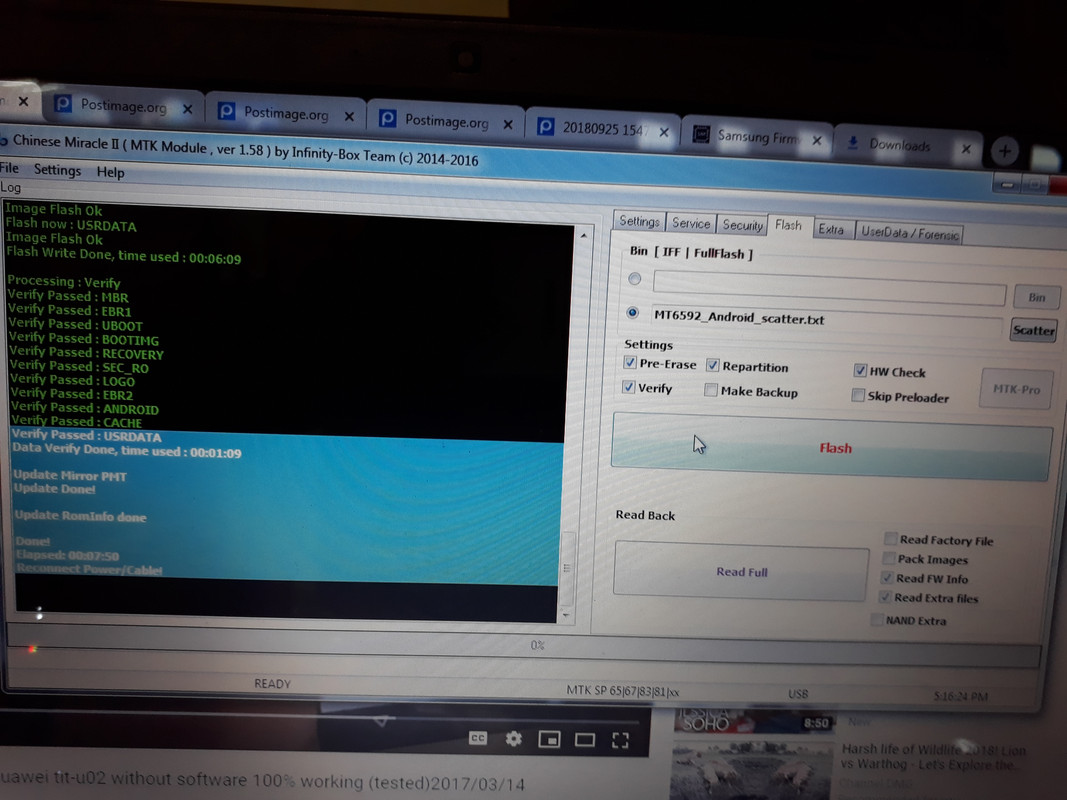Switch to the Downloads browser tab
Screen dimensions: 1067x800
coord(900,144)
